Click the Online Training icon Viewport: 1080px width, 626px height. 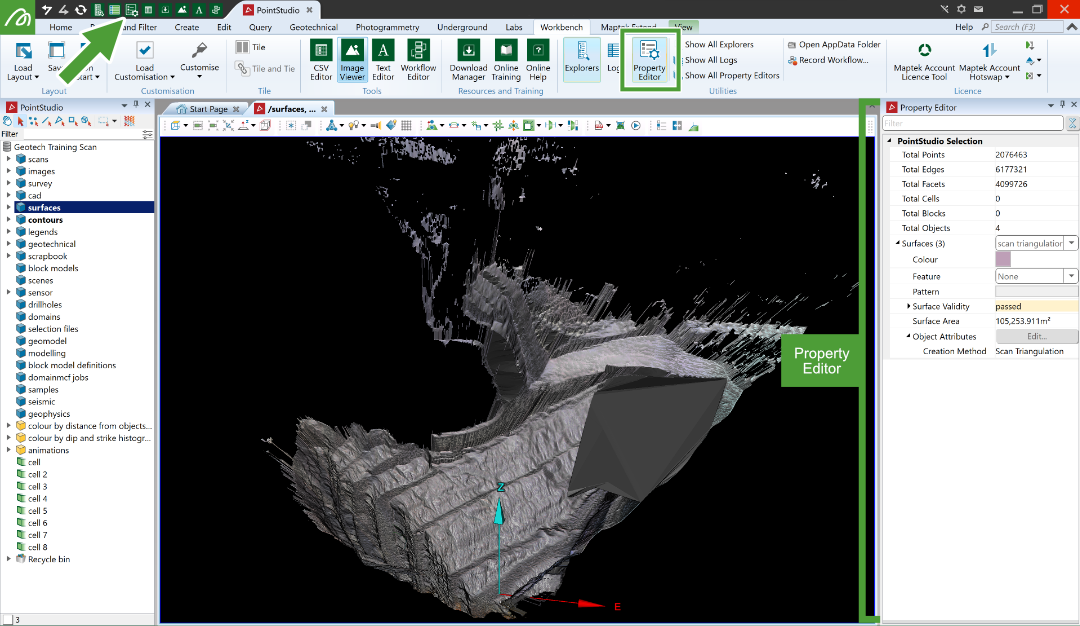click(x=506, y=60)
